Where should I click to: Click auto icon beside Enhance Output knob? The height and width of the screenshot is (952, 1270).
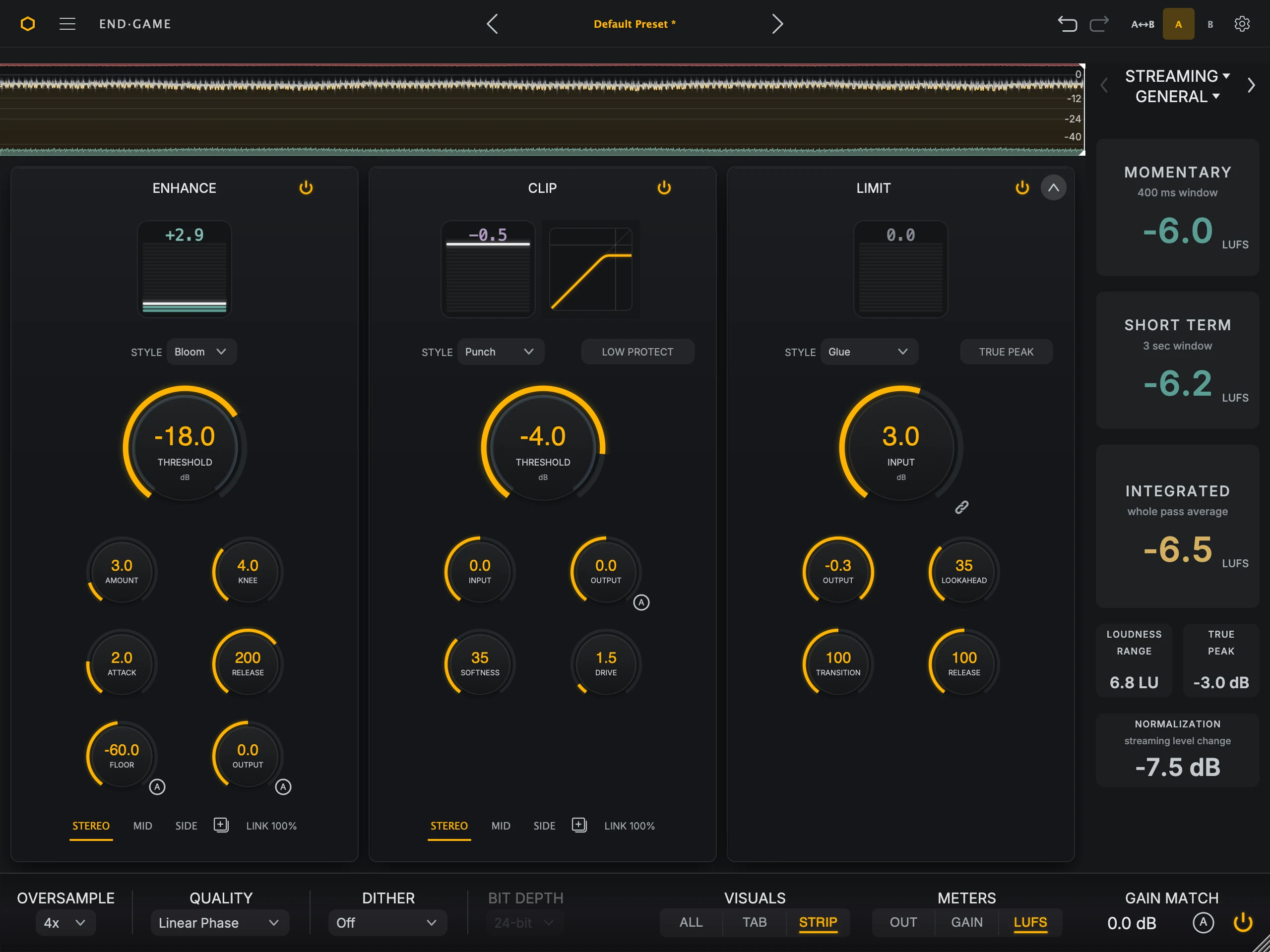(x=283, y=787)
